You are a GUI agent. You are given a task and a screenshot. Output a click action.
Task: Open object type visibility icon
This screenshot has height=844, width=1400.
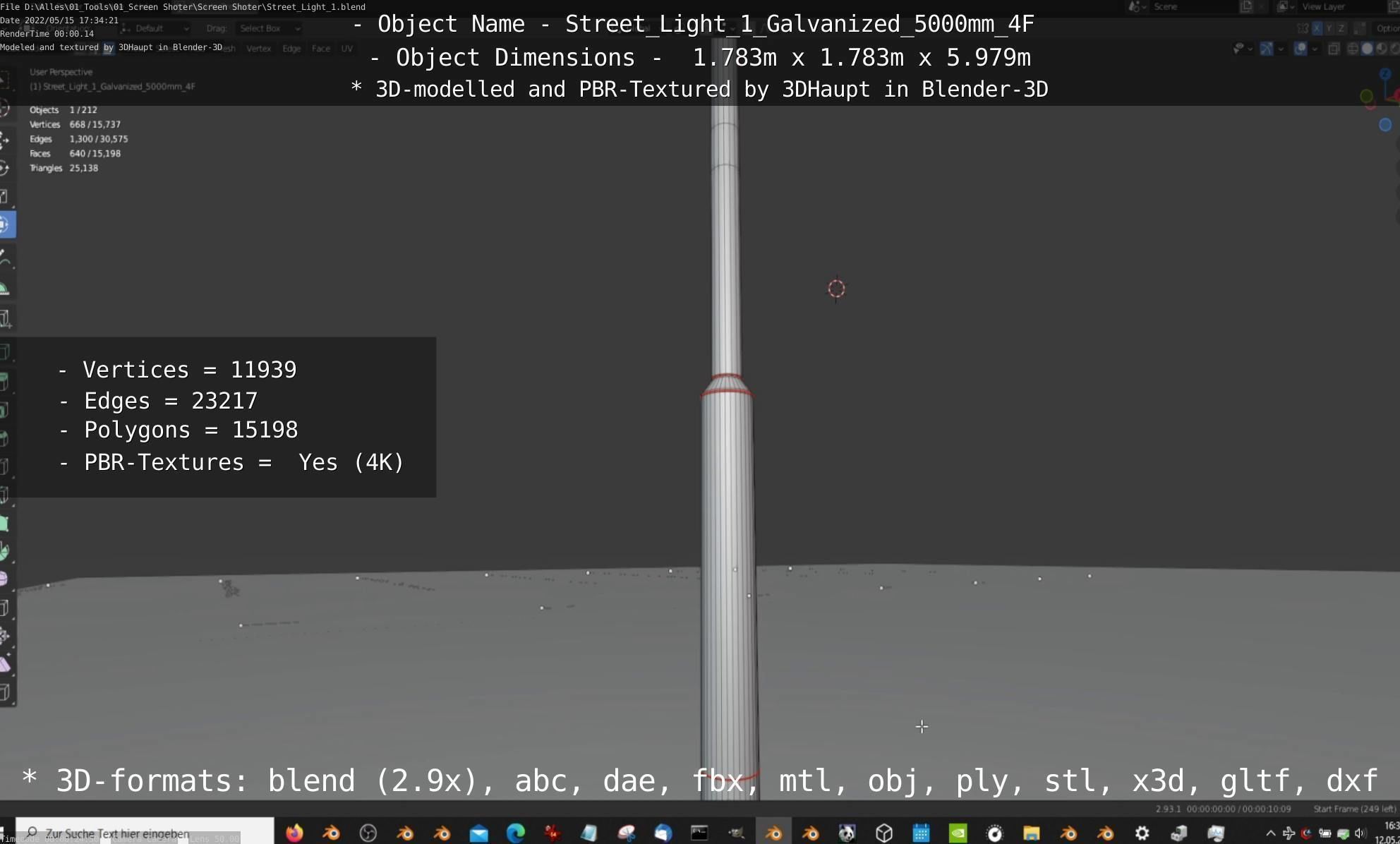point(1238,49)
